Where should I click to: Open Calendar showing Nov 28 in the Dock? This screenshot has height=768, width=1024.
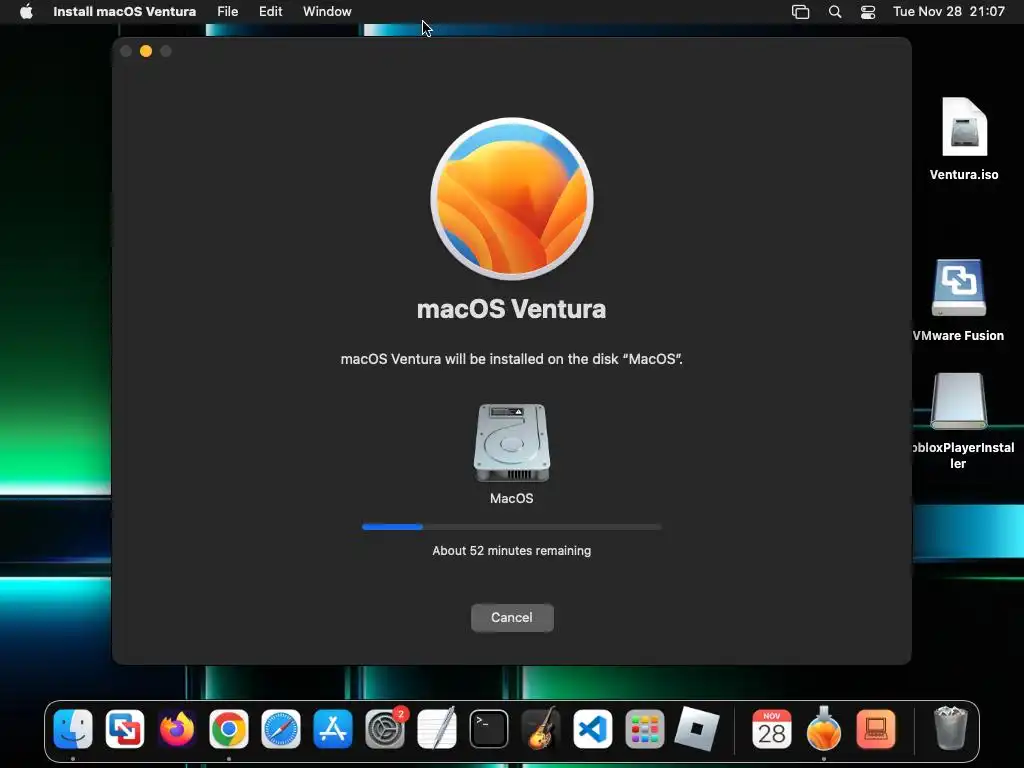pos(771,729)
